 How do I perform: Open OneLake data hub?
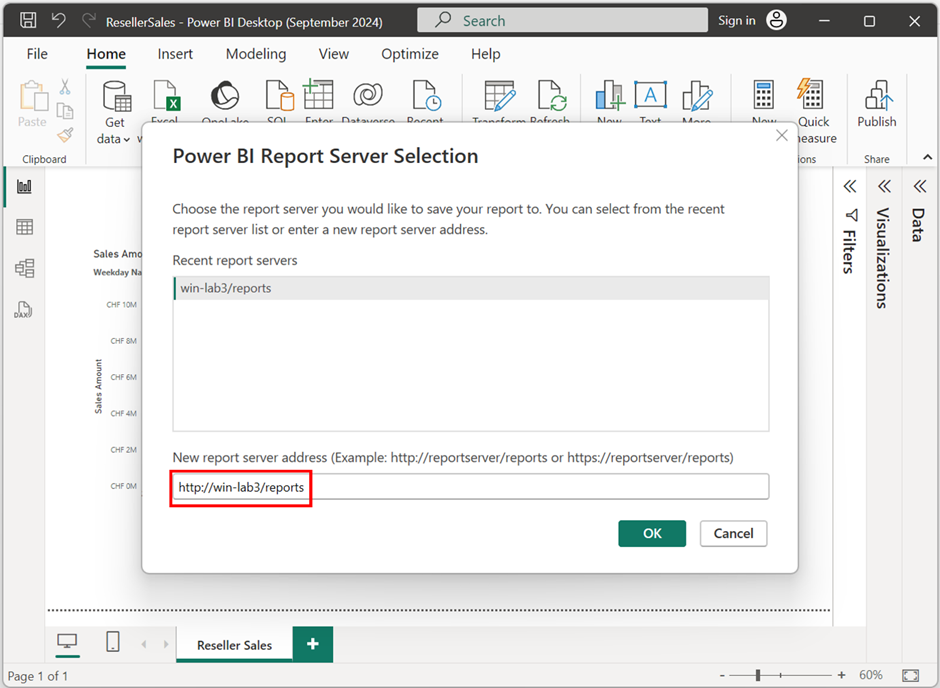(225, 96)
